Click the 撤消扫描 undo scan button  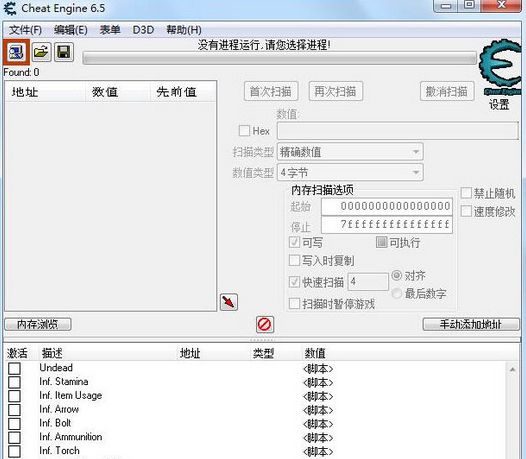tap(447, 91)
